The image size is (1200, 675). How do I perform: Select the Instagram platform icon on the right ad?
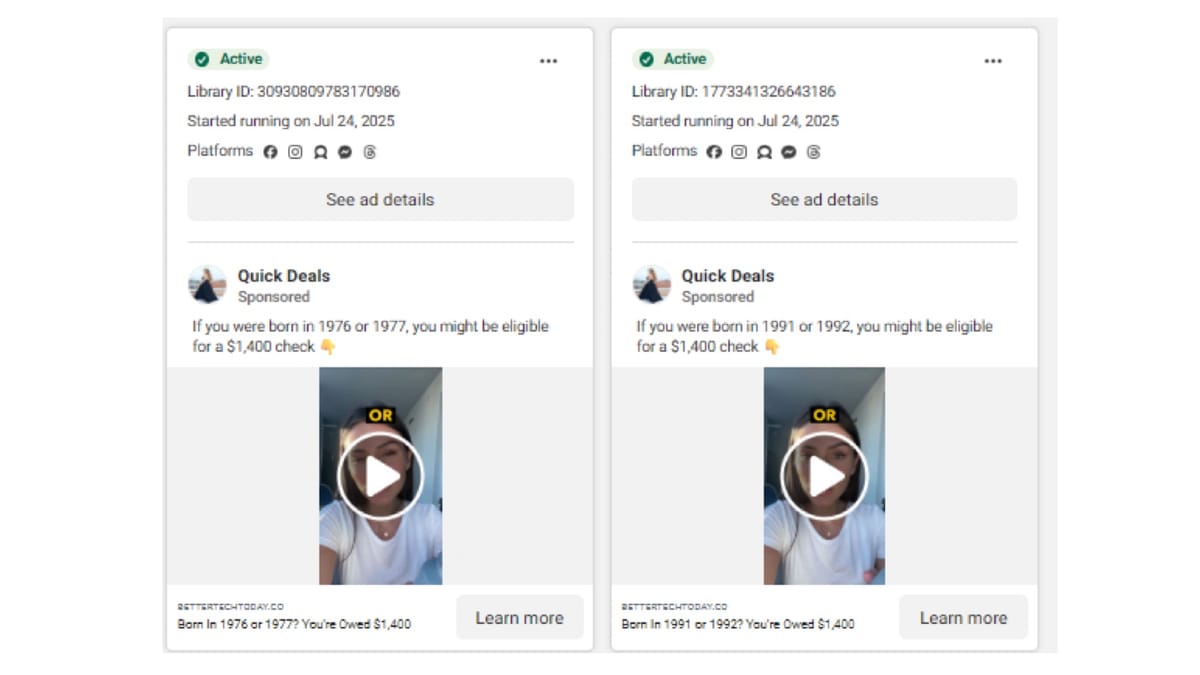point(739,153)
